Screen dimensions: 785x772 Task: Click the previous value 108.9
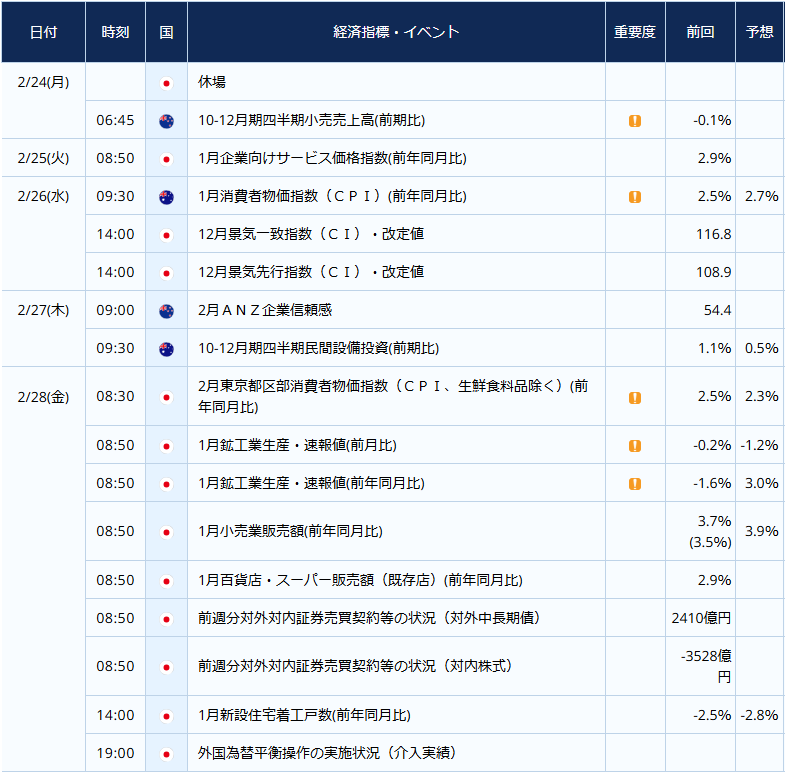pos(713,272)
